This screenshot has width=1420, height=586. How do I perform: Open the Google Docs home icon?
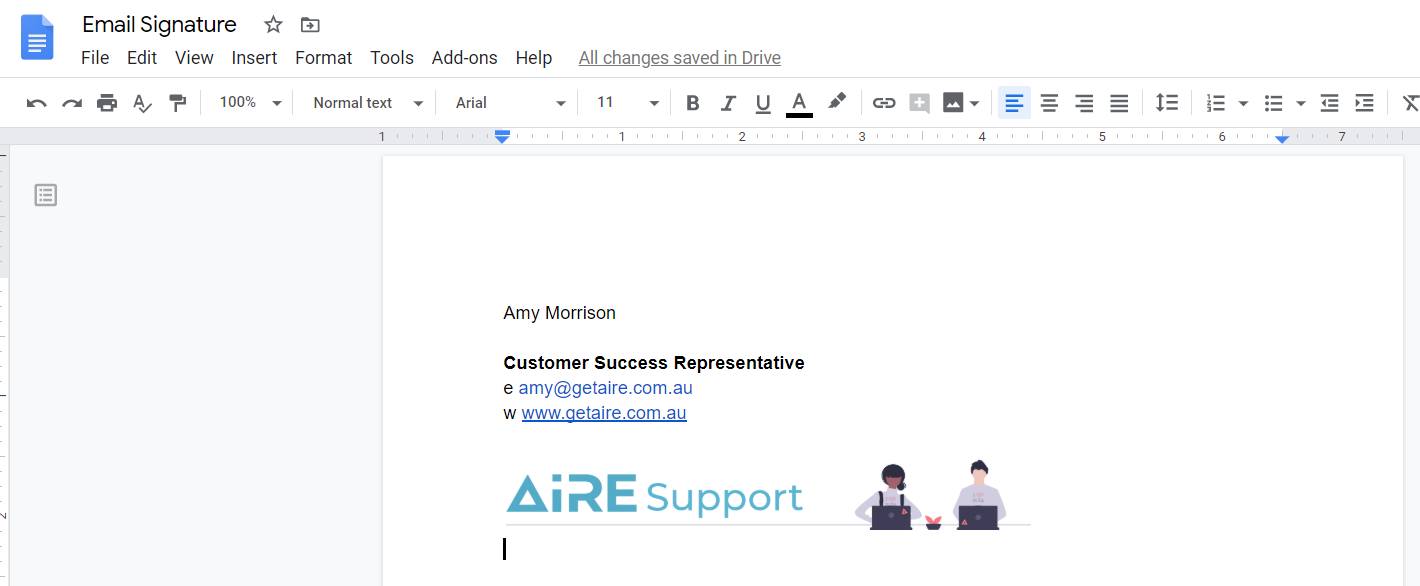click(x=37, y=38)
